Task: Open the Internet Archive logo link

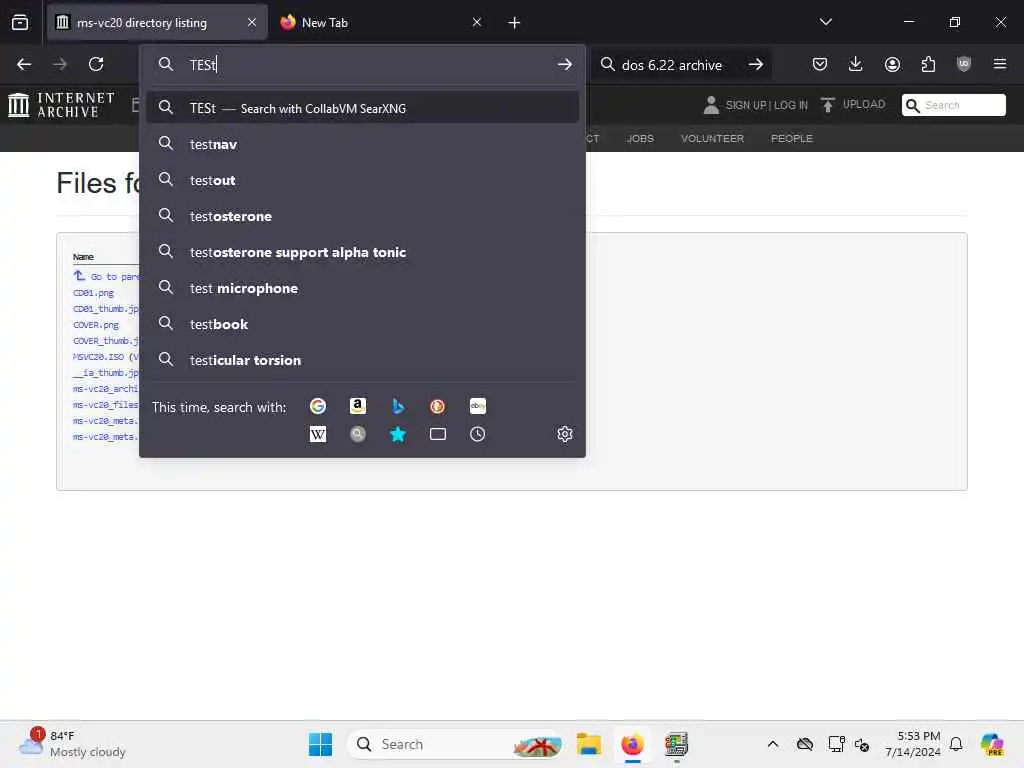Action: [61, 104]
